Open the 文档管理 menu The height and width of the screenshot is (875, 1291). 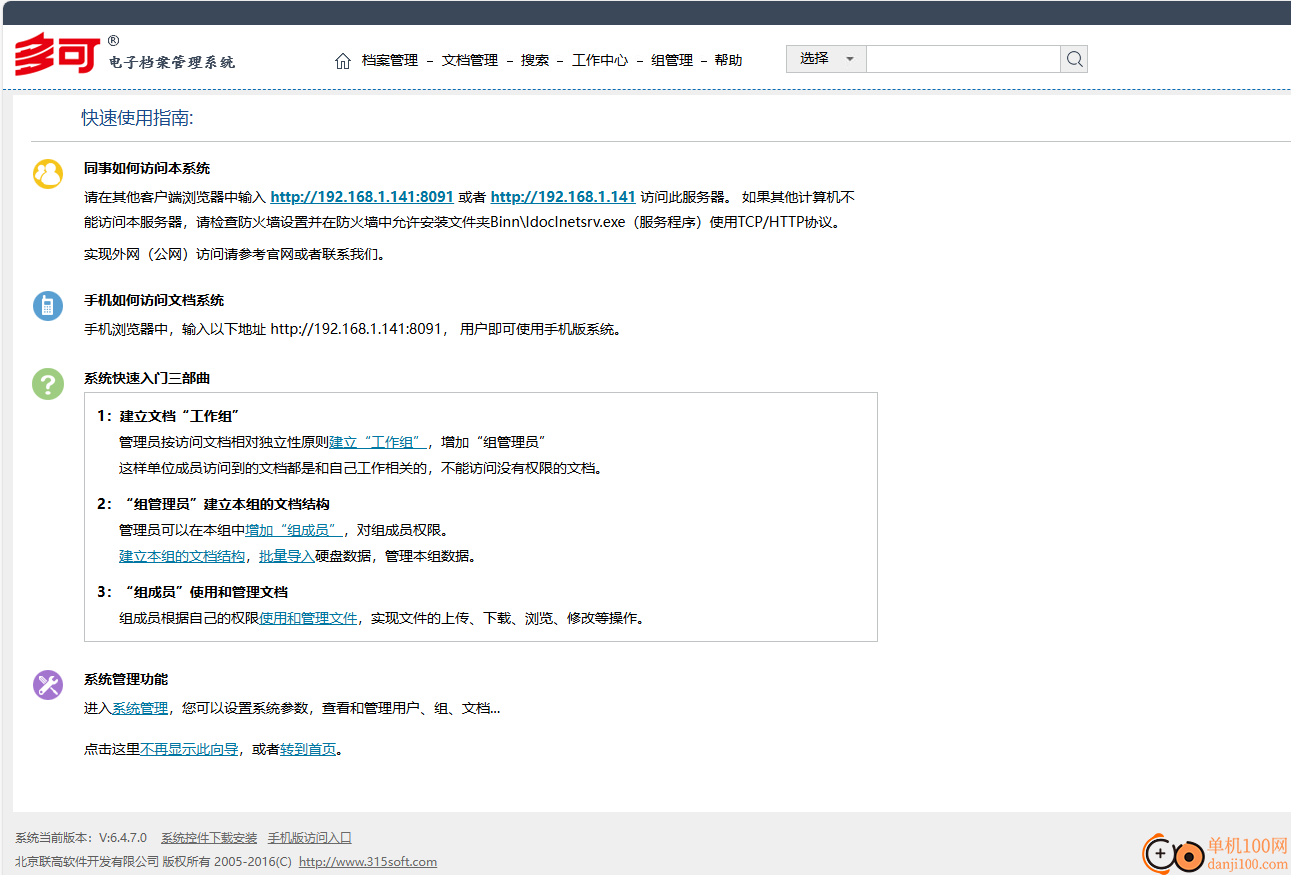pos(470,60)
